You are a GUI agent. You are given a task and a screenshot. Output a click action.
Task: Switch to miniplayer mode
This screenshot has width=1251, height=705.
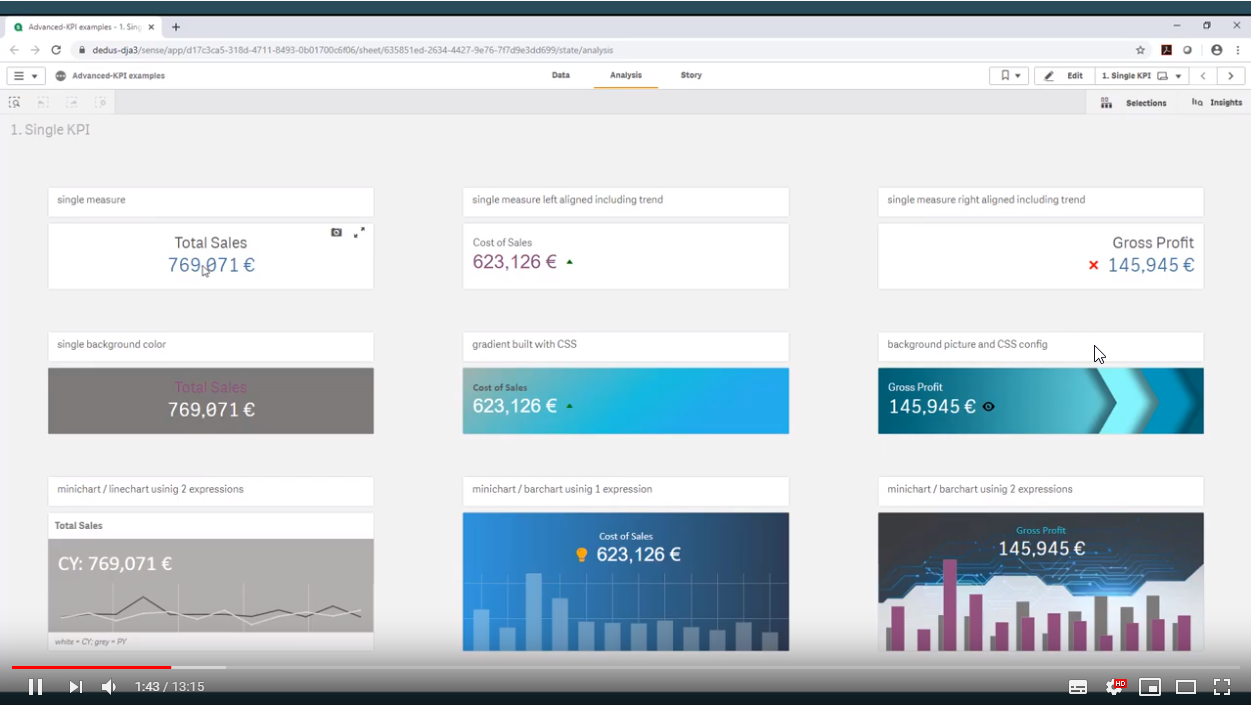[x=1150, y=687]
